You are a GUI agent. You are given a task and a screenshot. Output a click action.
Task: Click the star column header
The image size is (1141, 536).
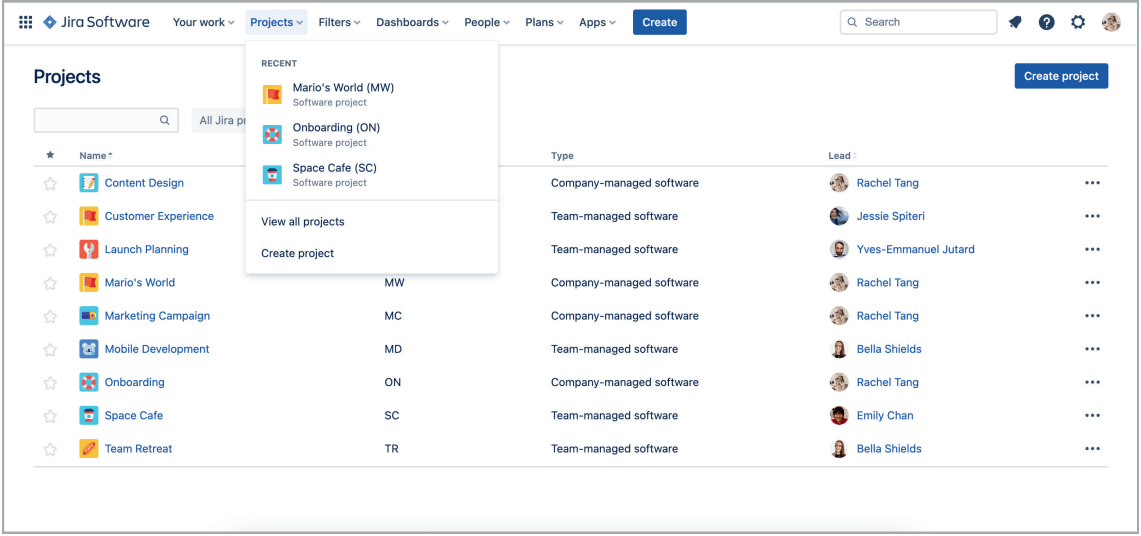pos(50,155)
